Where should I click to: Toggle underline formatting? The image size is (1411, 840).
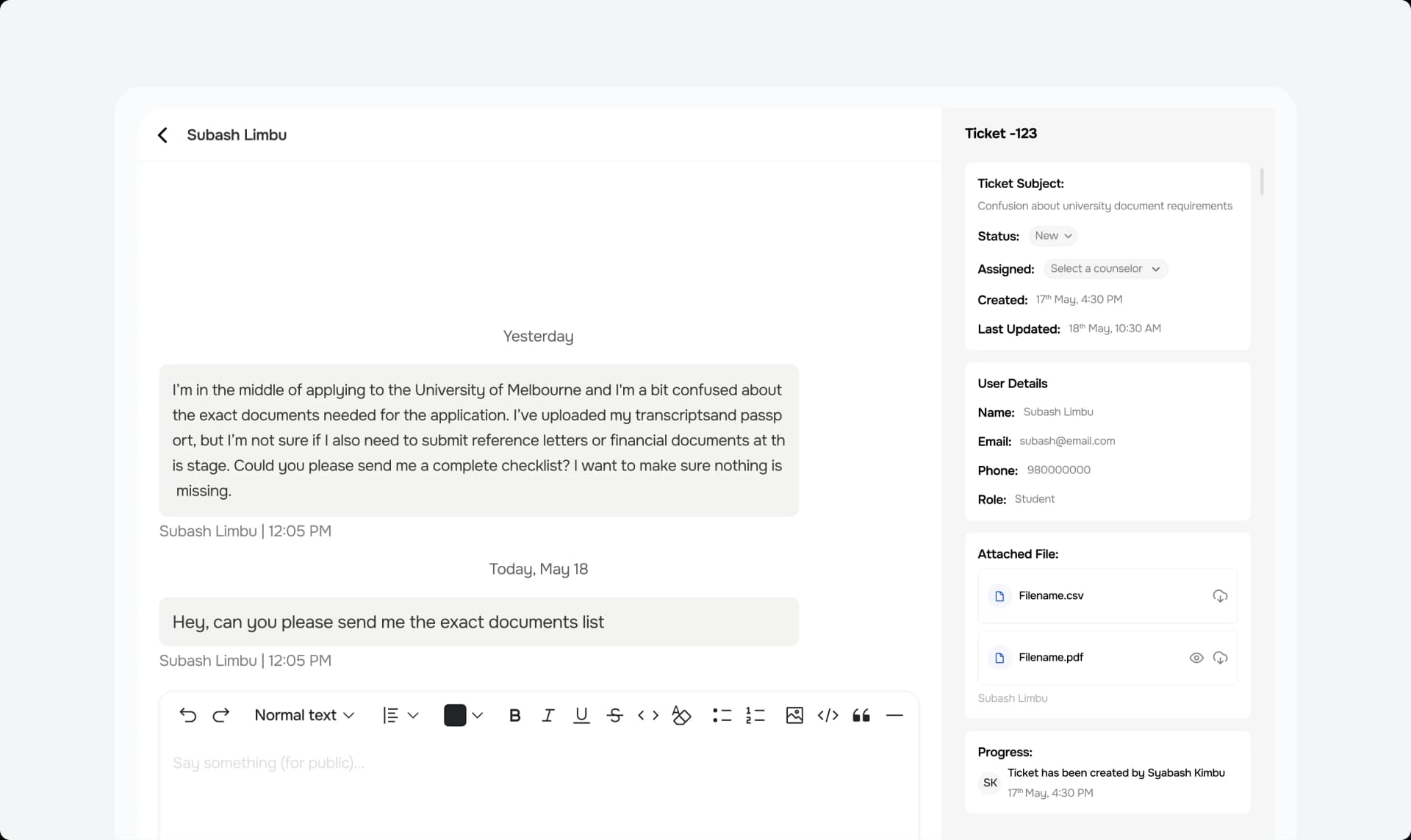click(581, 714)
